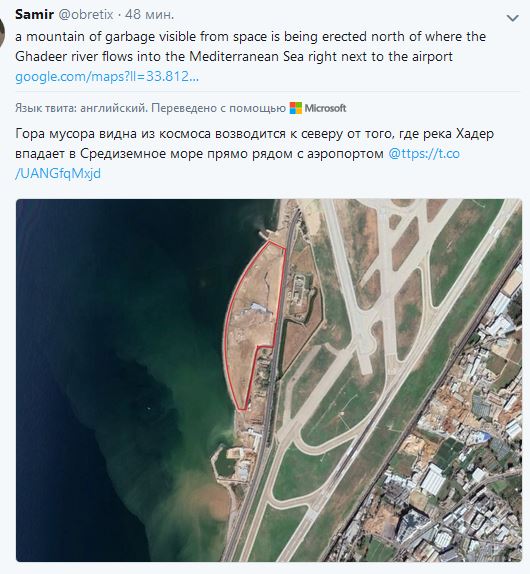The width and height of the screenshot is (530, 574).
Task: Click the Microsoft translator wordmark
Action: coord(325,108)
